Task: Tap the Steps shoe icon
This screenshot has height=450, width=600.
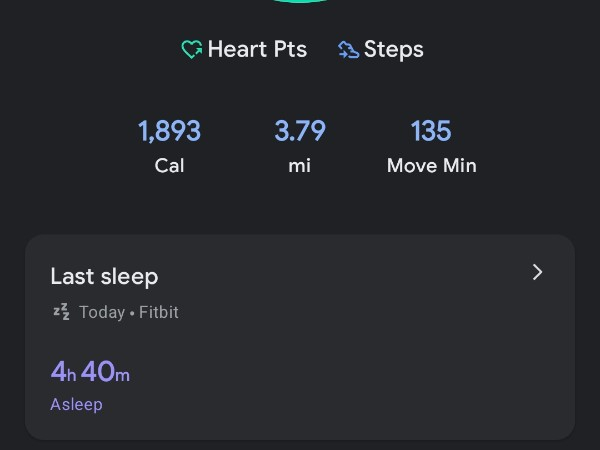Action: pos(348,49)
